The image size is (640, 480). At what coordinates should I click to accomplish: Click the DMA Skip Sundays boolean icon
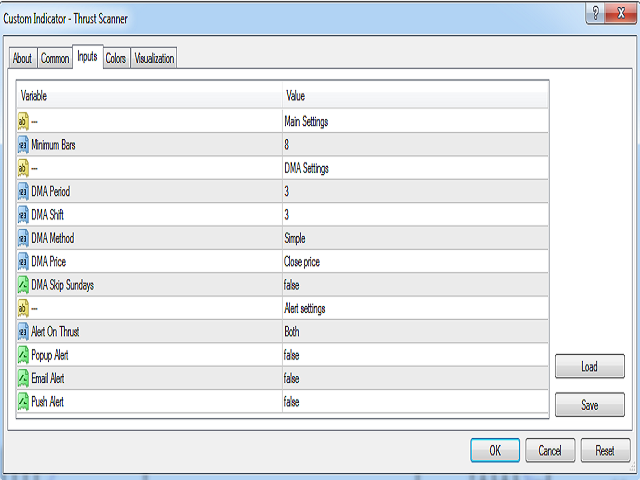(23, 285)
